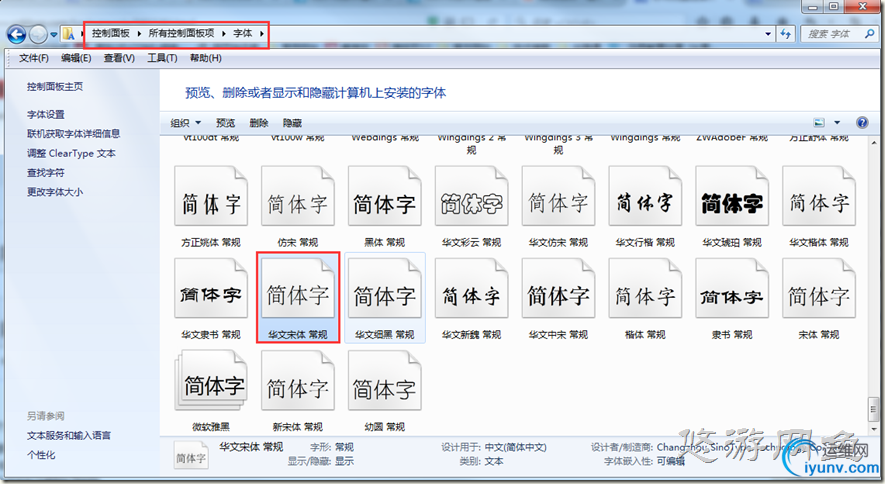Open the 组织 dropdown menu
Screen dimensions: 885x484
pos(186,122)
